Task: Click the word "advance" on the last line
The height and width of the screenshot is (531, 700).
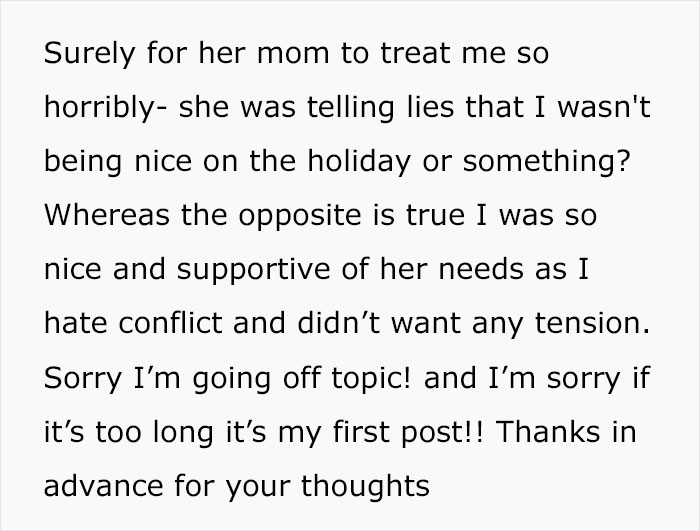Action: (104, 485)
